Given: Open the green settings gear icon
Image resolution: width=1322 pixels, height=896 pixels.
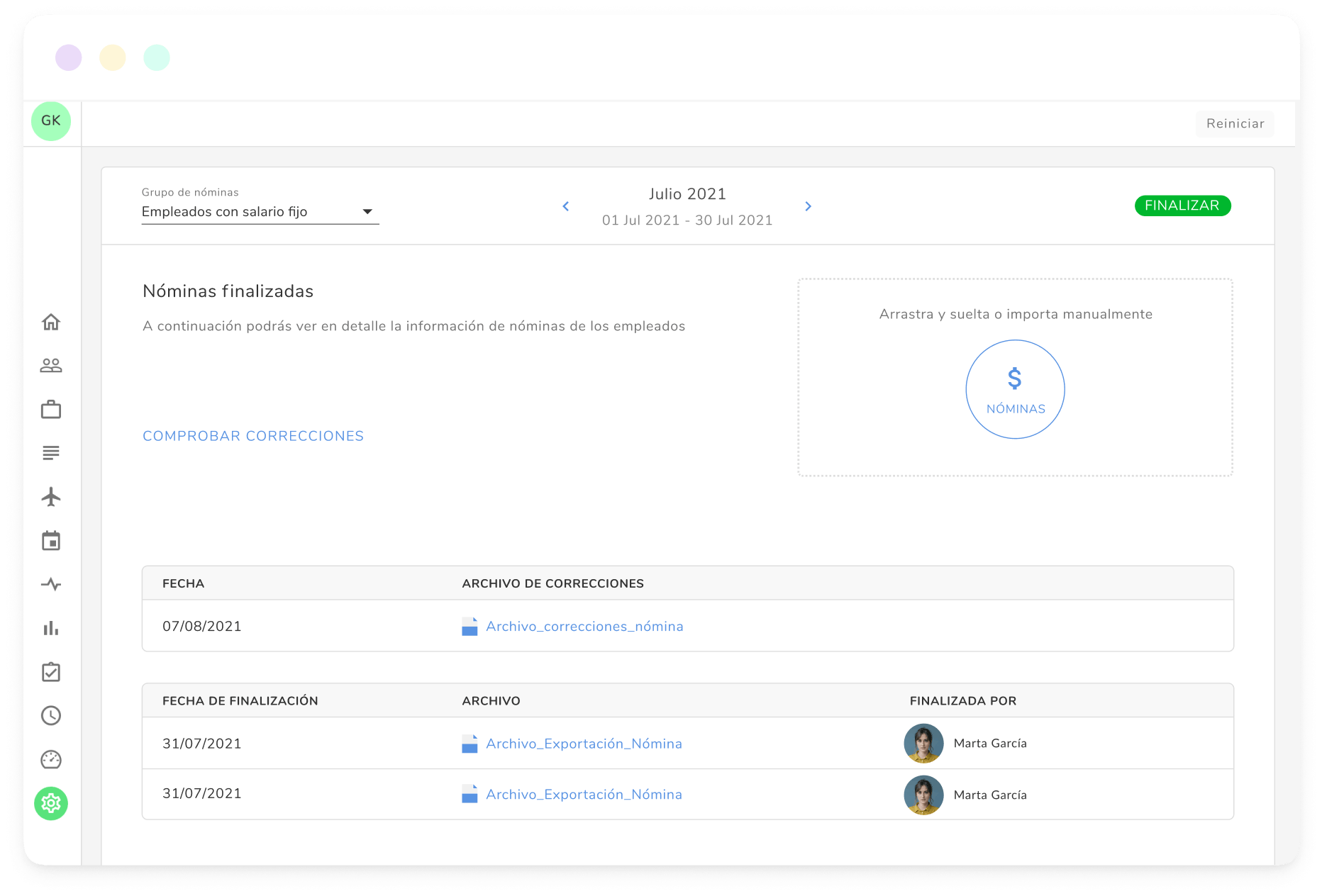Looking at the screenshot, I should tap(51, 804).
